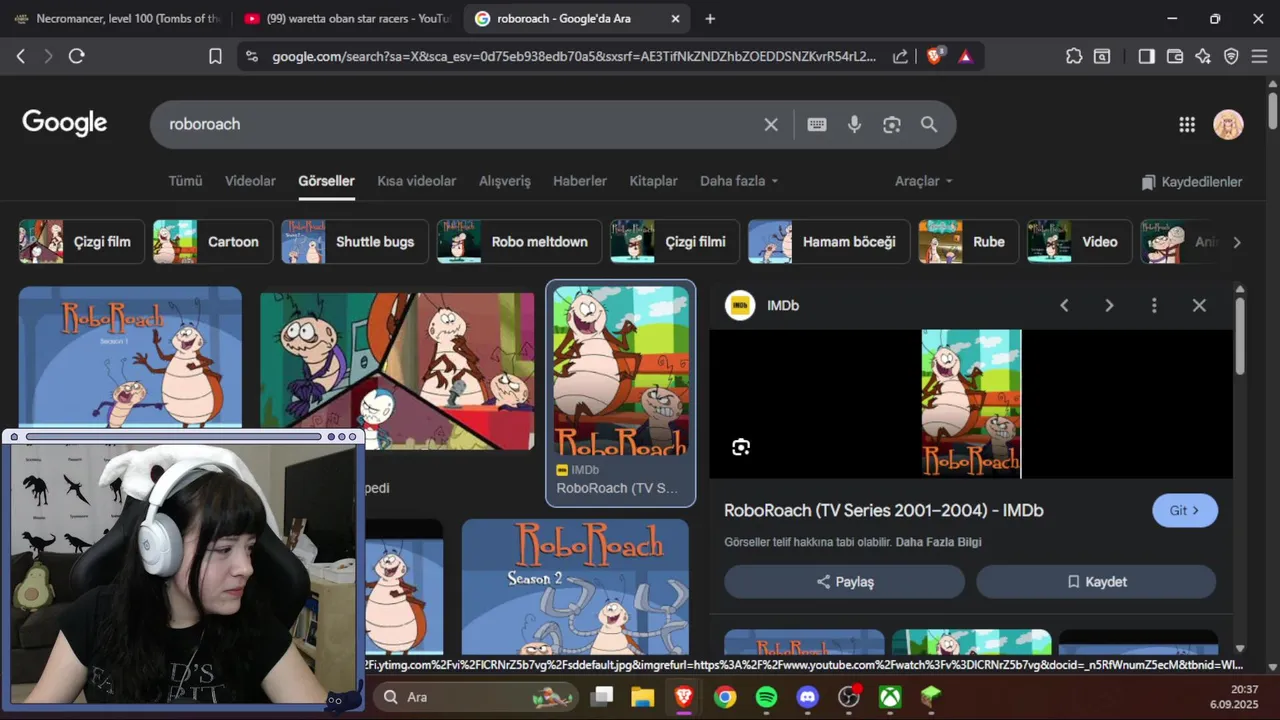The image size is (1280, 720).
Task: Filter by Shuttle bugs chip
Action: click(355, 242)
